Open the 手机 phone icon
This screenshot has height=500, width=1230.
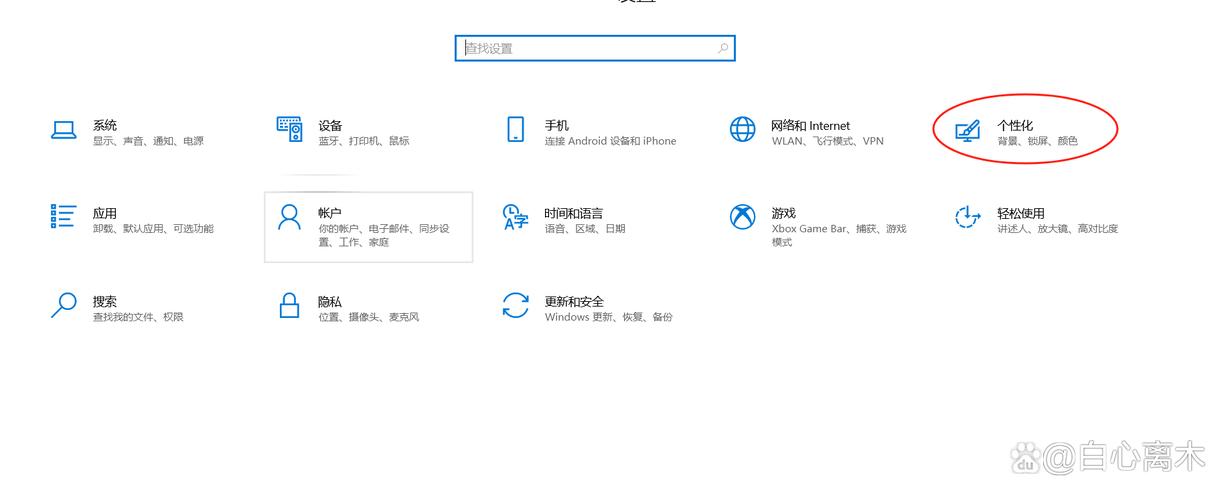point(515,129)
